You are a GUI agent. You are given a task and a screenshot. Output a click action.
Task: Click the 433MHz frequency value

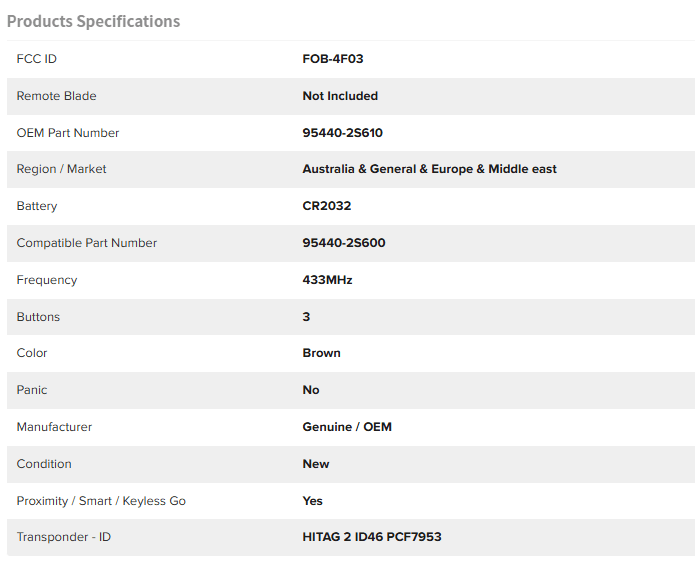(x=327, y=280)
